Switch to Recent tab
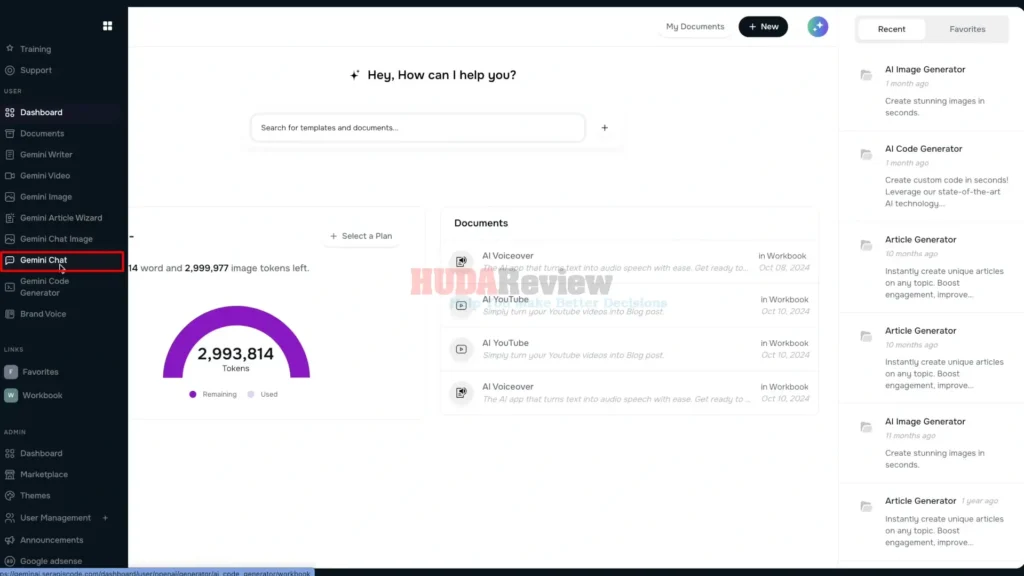The image size is (1024, 576). coord(891,29)
